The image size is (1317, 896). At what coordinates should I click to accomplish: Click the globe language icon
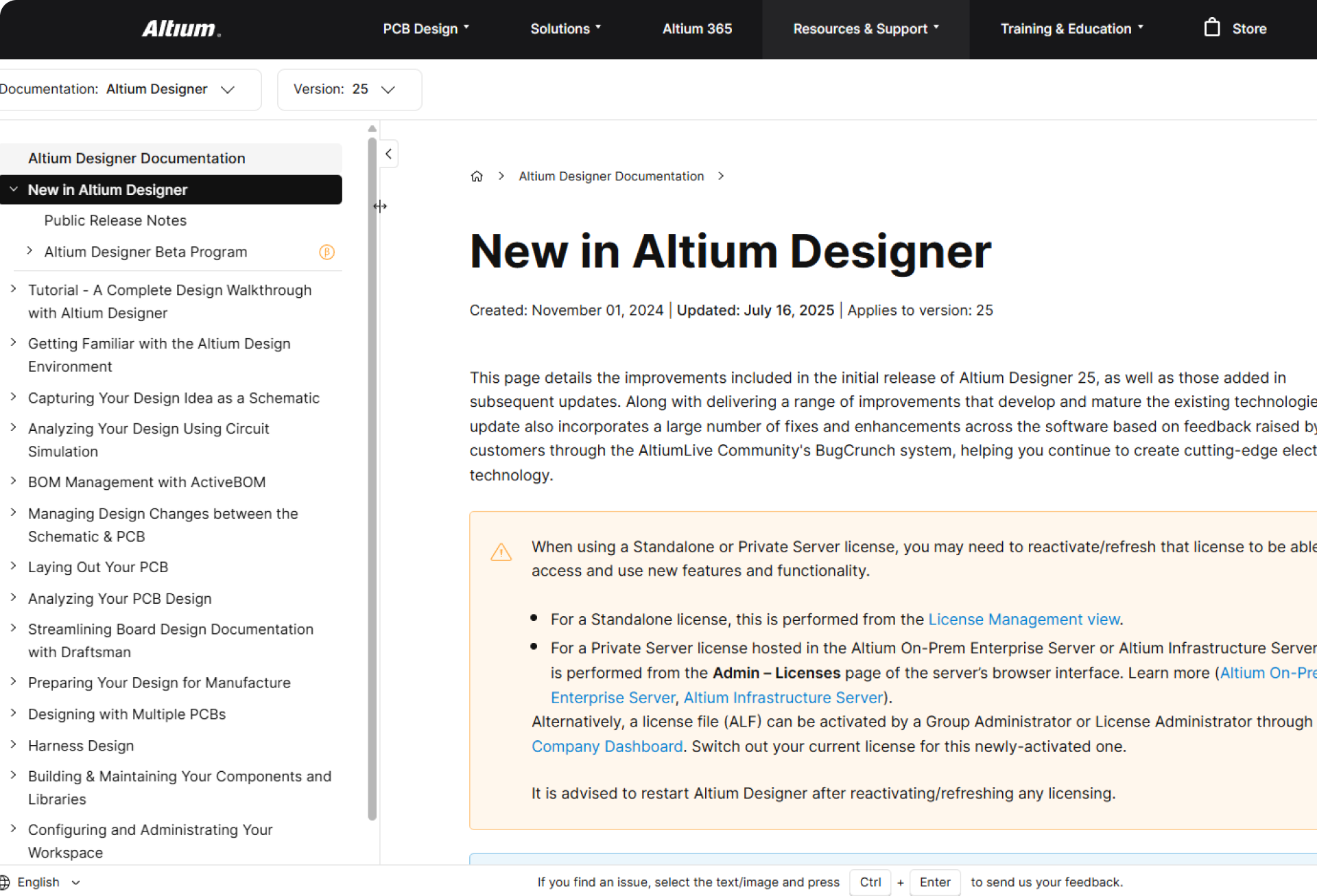point(5,882)
